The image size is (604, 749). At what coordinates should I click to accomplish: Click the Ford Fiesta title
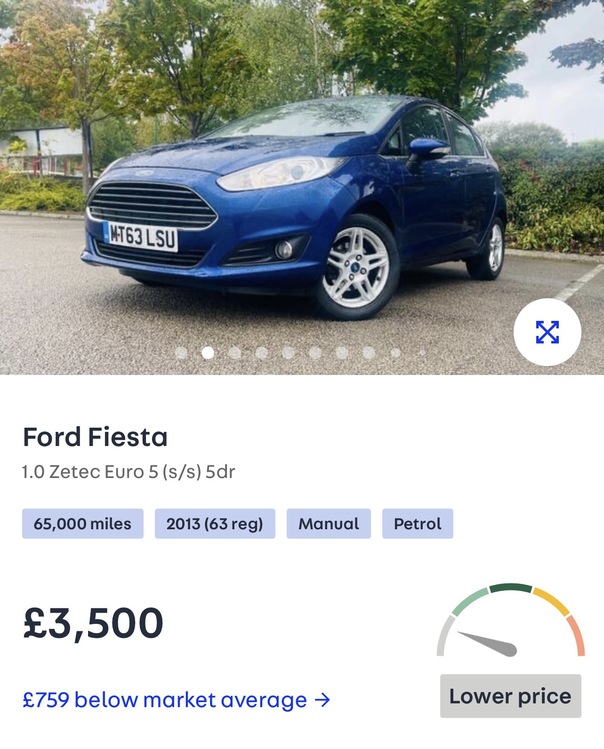click(x=95, y=437)
